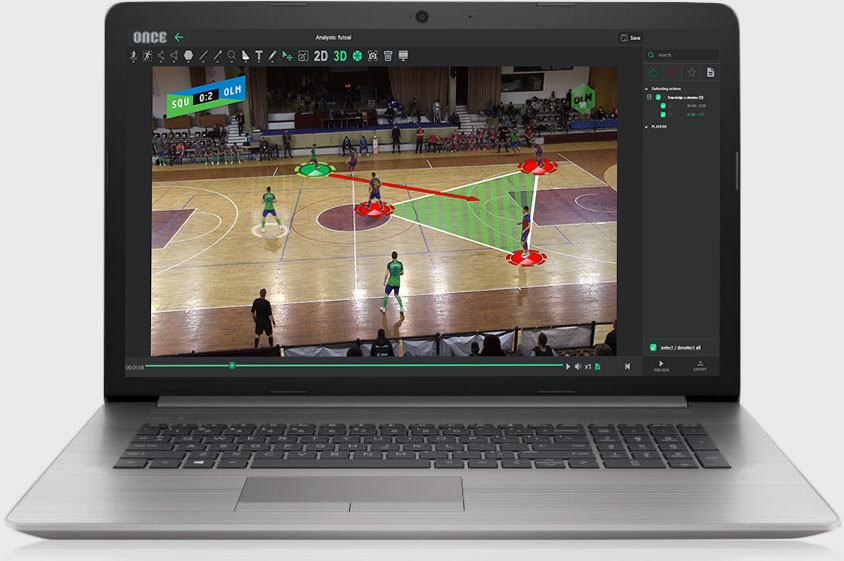Toggle the select / deselect all checkbox
844x561 pixels.
(653, 347)
